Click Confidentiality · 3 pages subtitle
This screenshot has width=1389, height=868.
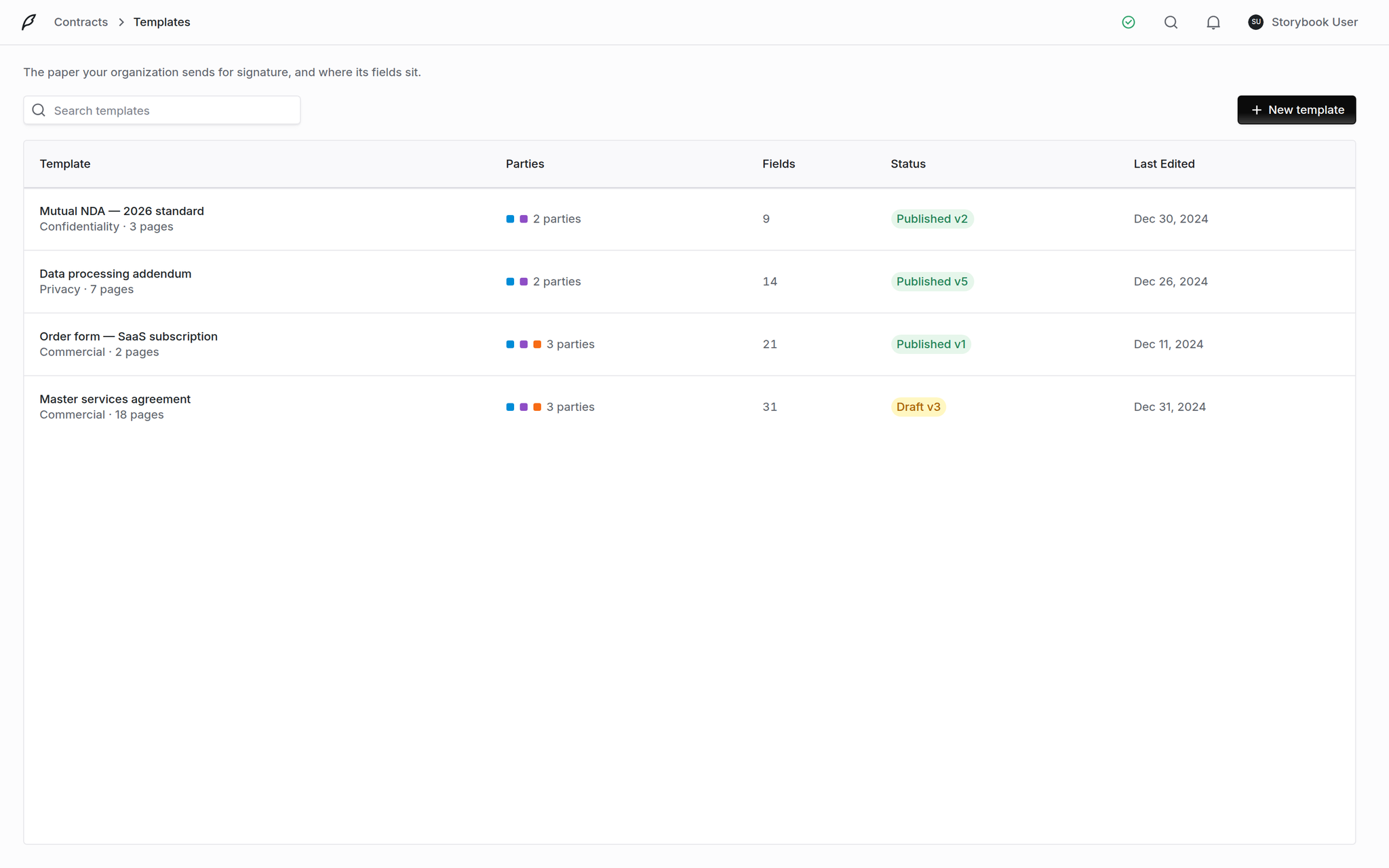(106, 226)
